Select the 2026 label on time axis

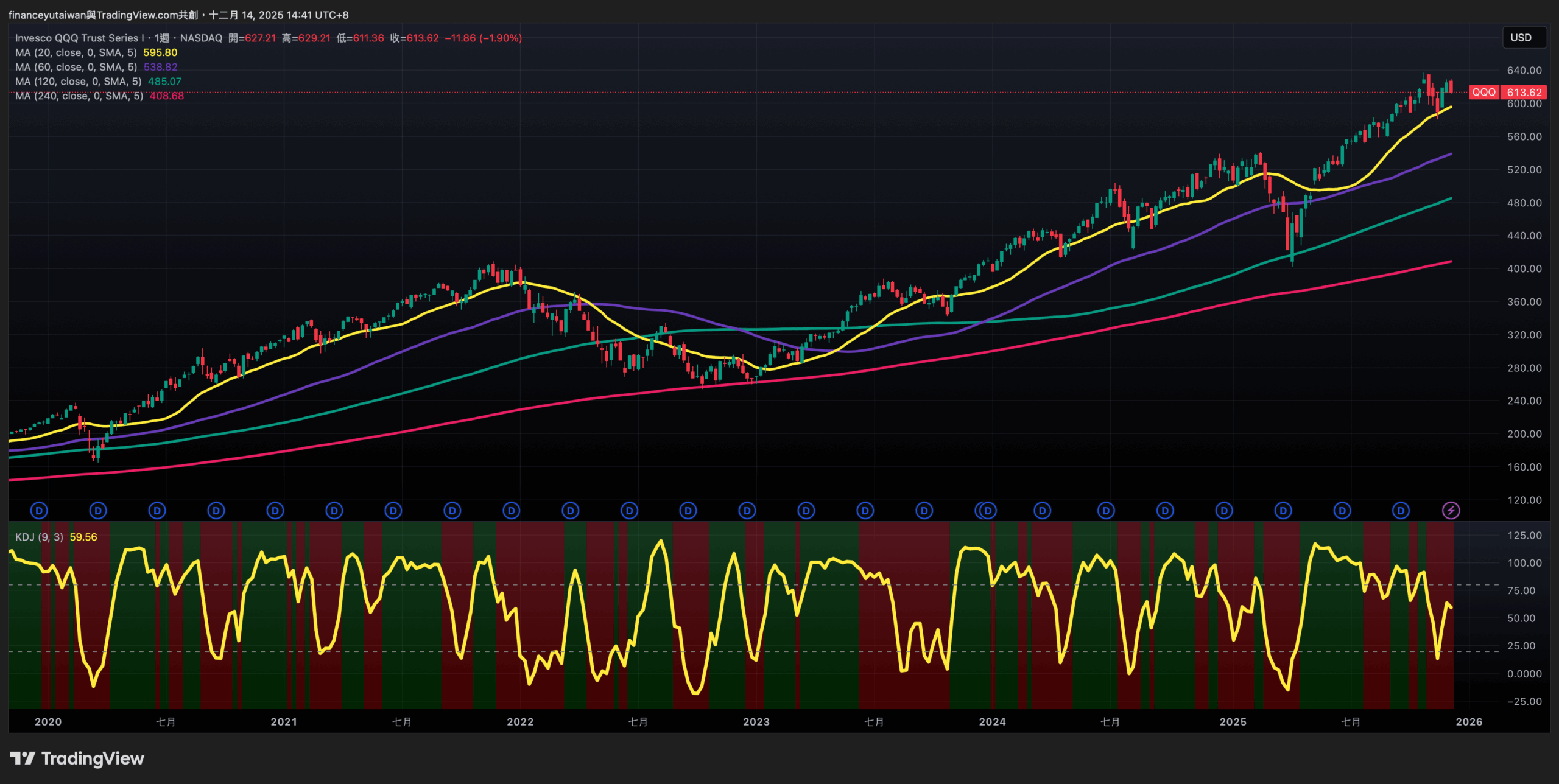coord(1469,722)
